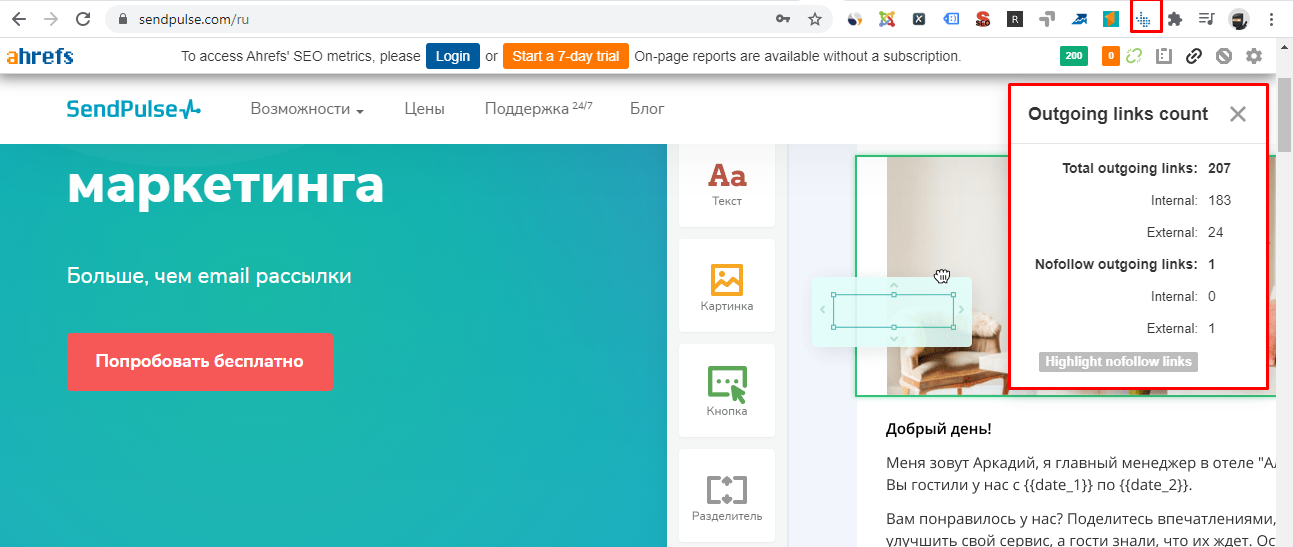Screen dimensions: 1293x547
Task: Open the media control playlist icon
Action: pyautogui.click(x=1207, y=19)
